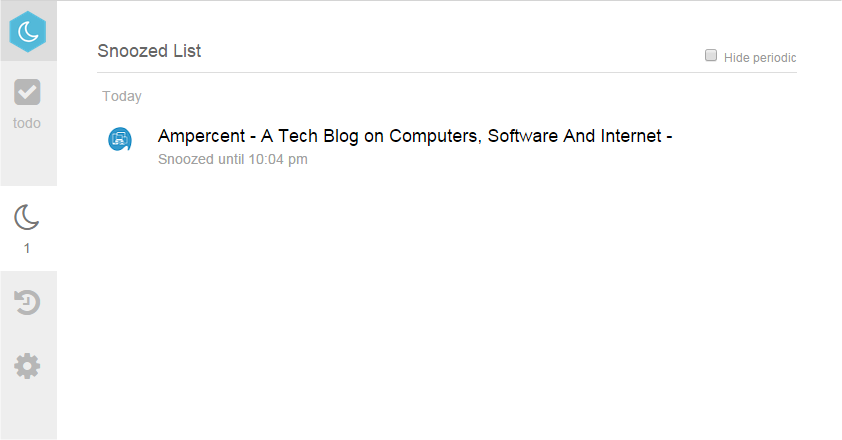842x440 pixels.
Task: Switch to the todo tab label
Action: pos(27,123)
